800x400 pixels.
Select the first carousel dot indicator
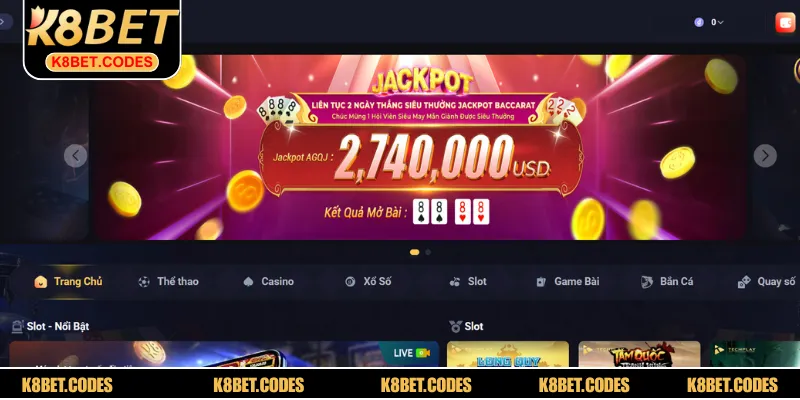(x=414, y=252)
